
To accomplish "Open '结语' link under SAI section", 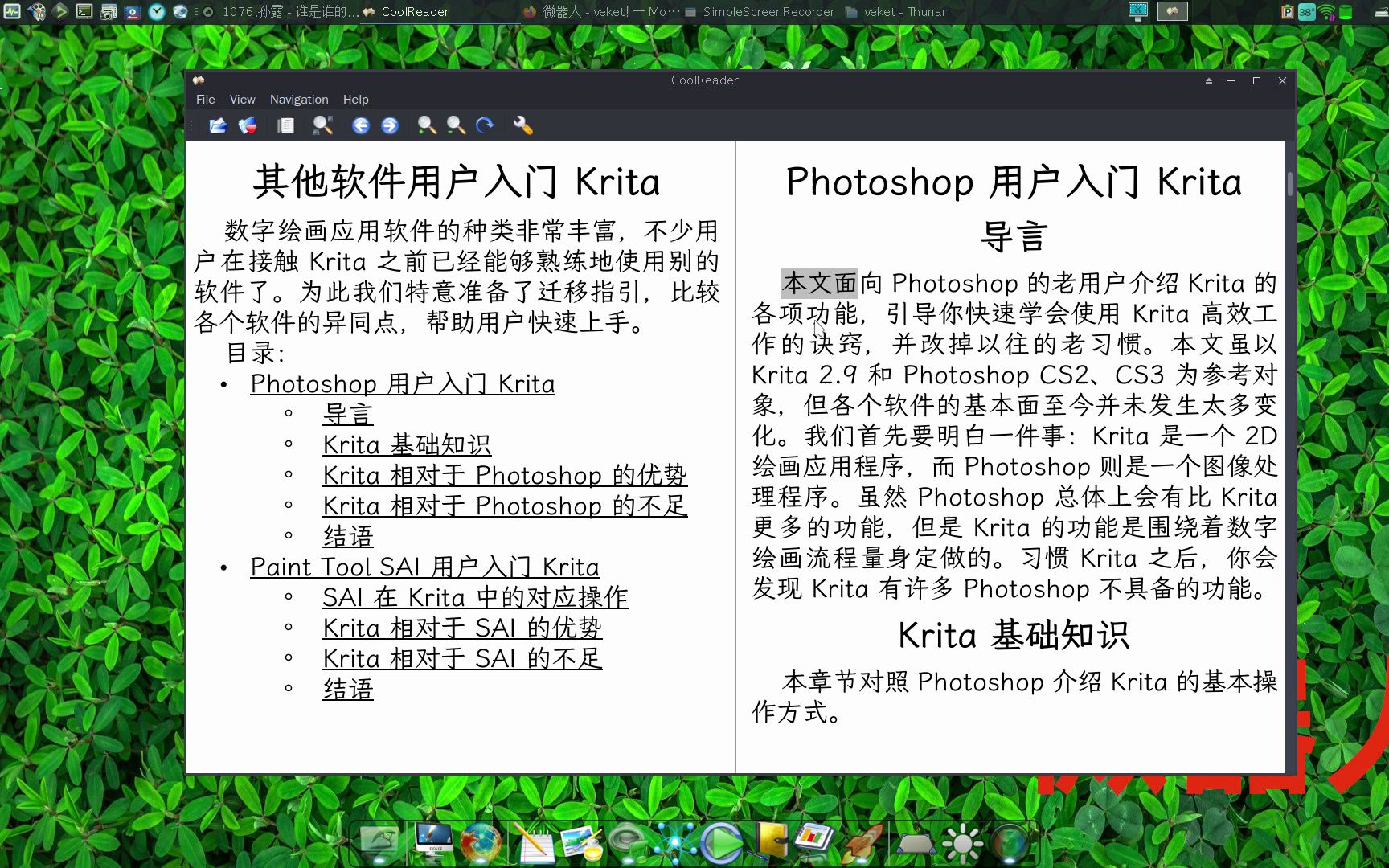I will tap(348, 689).
